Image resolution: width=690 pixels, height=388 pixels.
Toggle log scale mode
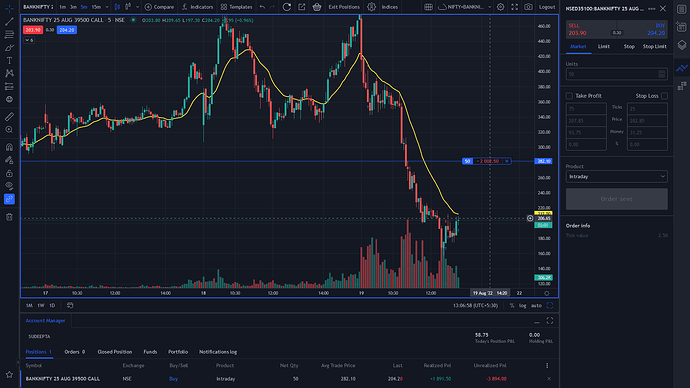522,305
